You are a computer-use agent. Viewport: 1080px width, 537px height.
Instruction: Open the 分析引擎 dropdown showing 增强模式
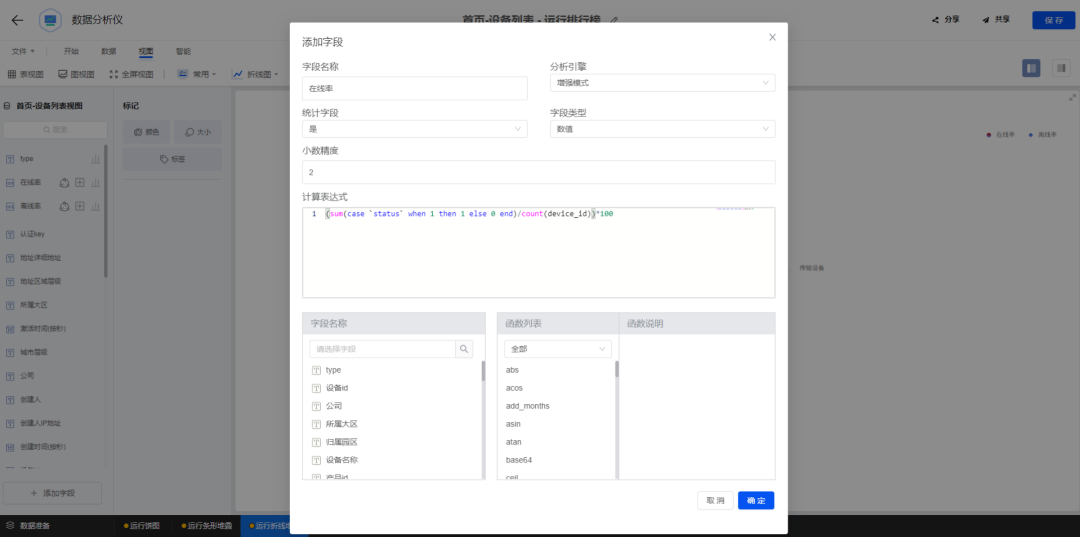point(663,83)
